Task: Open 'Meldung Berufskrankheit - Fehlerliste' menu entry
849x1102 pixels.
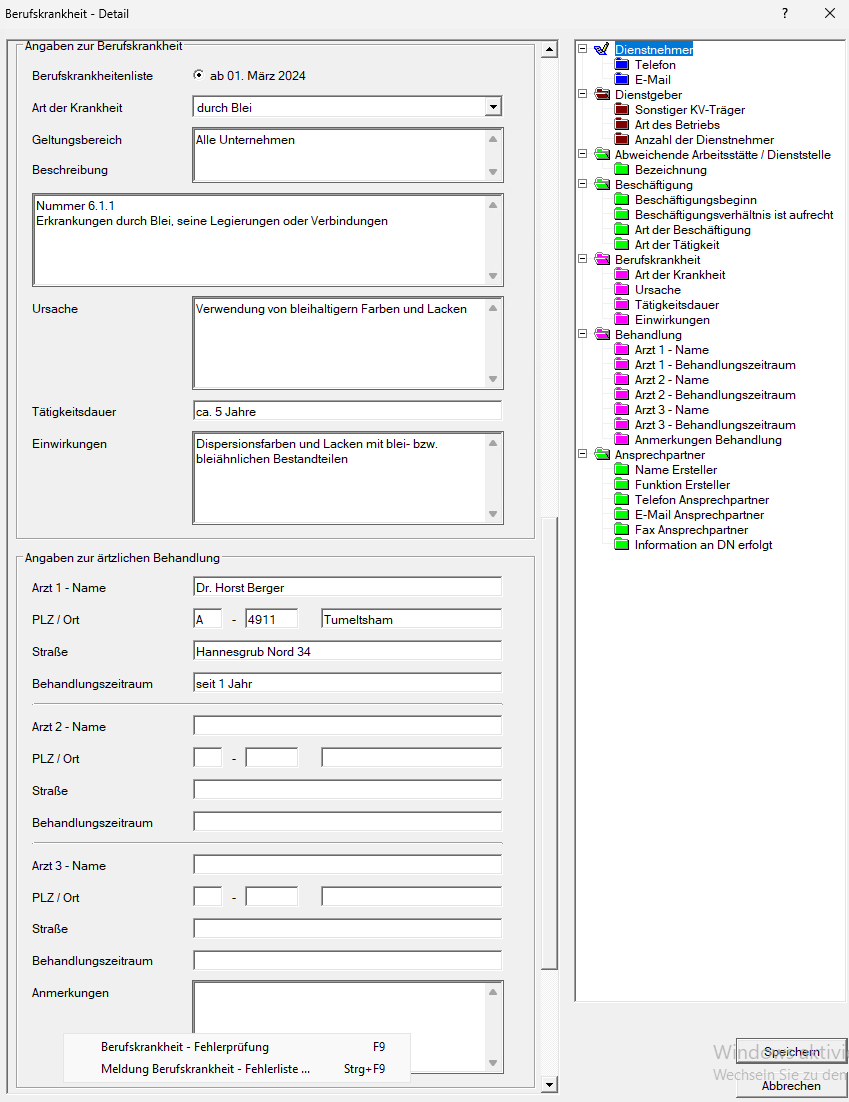Action: click(x=205, y=1069)
